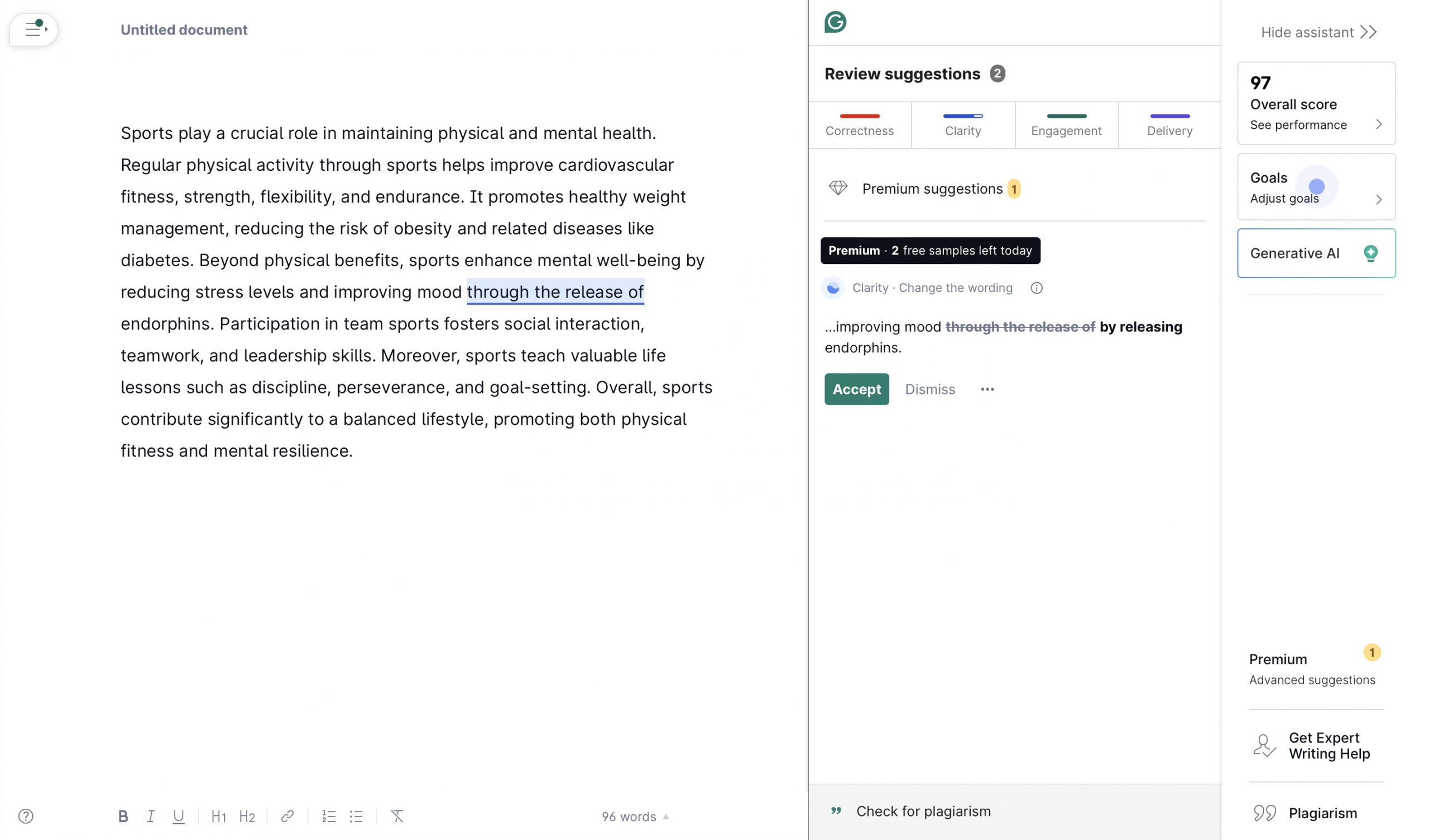Apply italic formatting

click(x=150, y=816)
